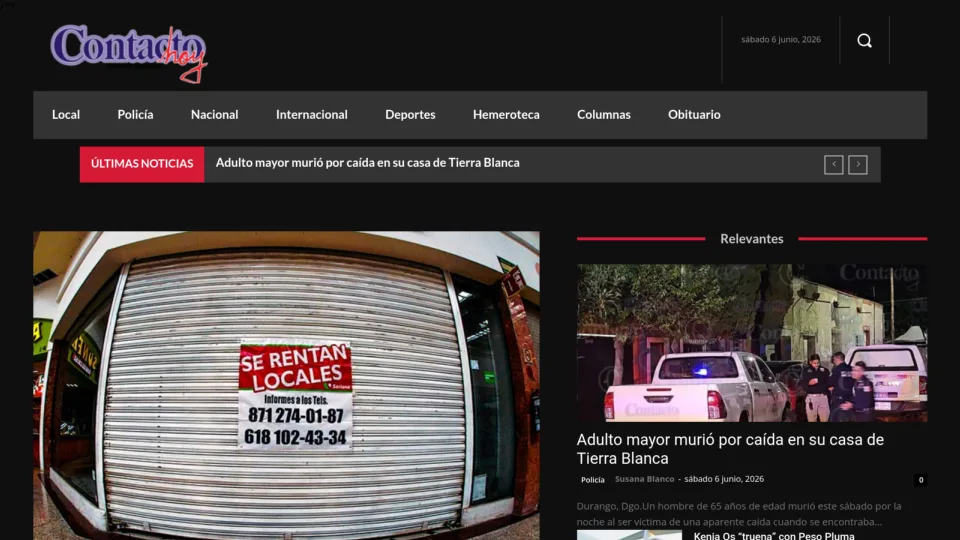This screenshot has height=540, width=960.
Task: Open the Se Rentan Locales featured image
Action: [x=287, y=386]
